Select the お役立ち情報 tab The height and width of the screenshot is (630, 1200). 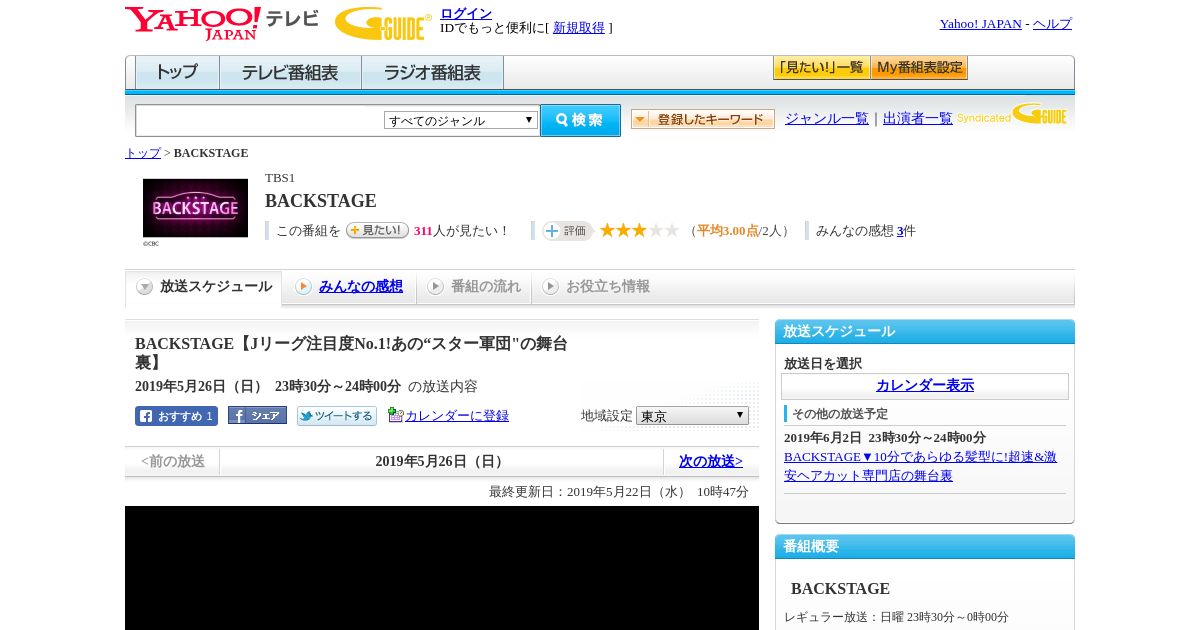tap(596, 287)
